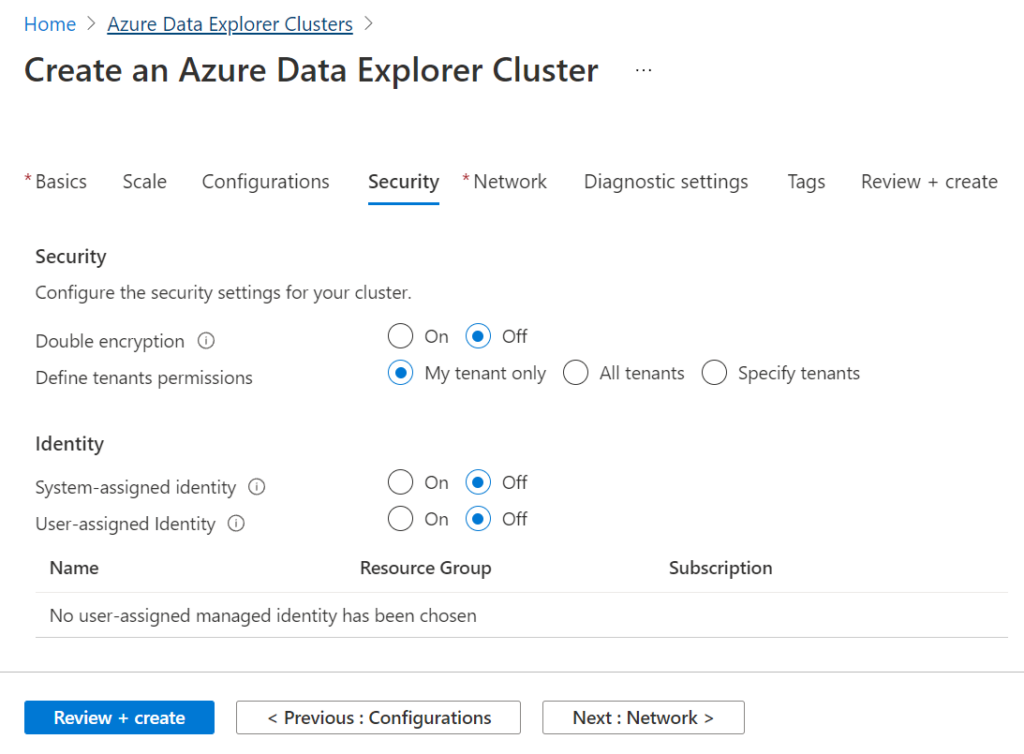Turn off Double encryption
This screenshot has height=754, width=1024.
coord(477,336)
